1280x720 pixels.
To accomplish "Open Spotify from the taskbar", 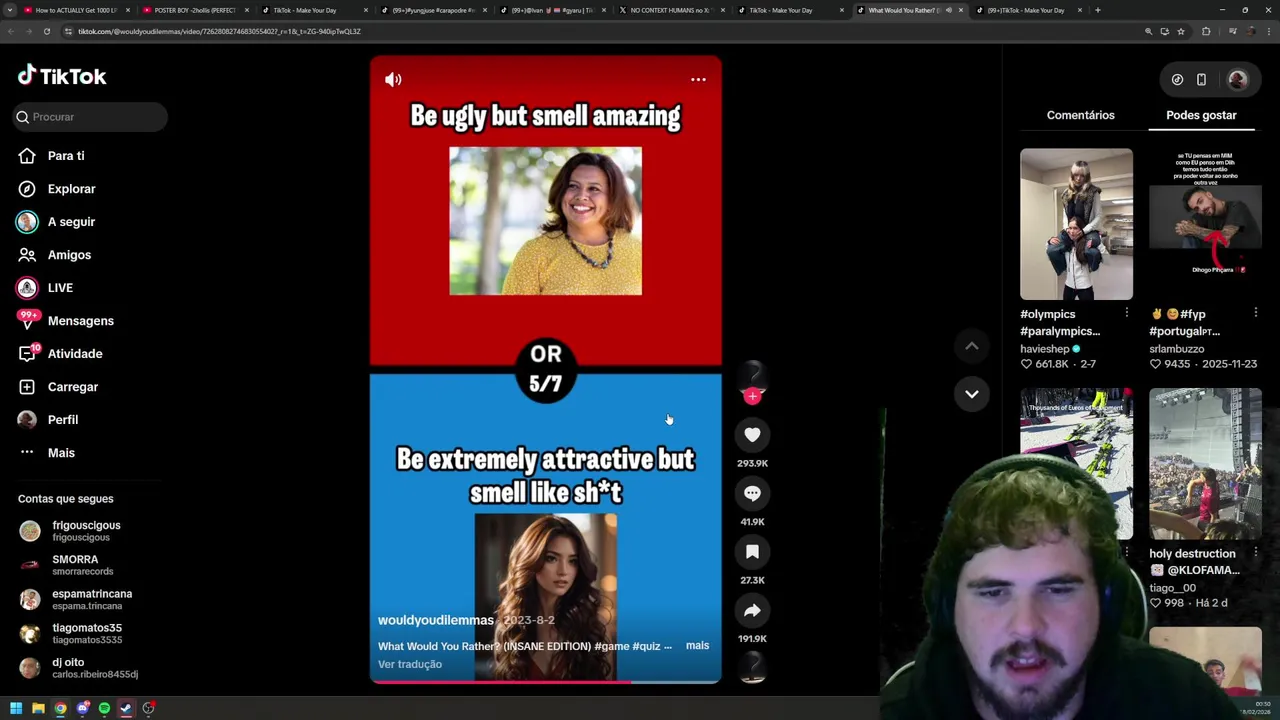I will (104, 708).
